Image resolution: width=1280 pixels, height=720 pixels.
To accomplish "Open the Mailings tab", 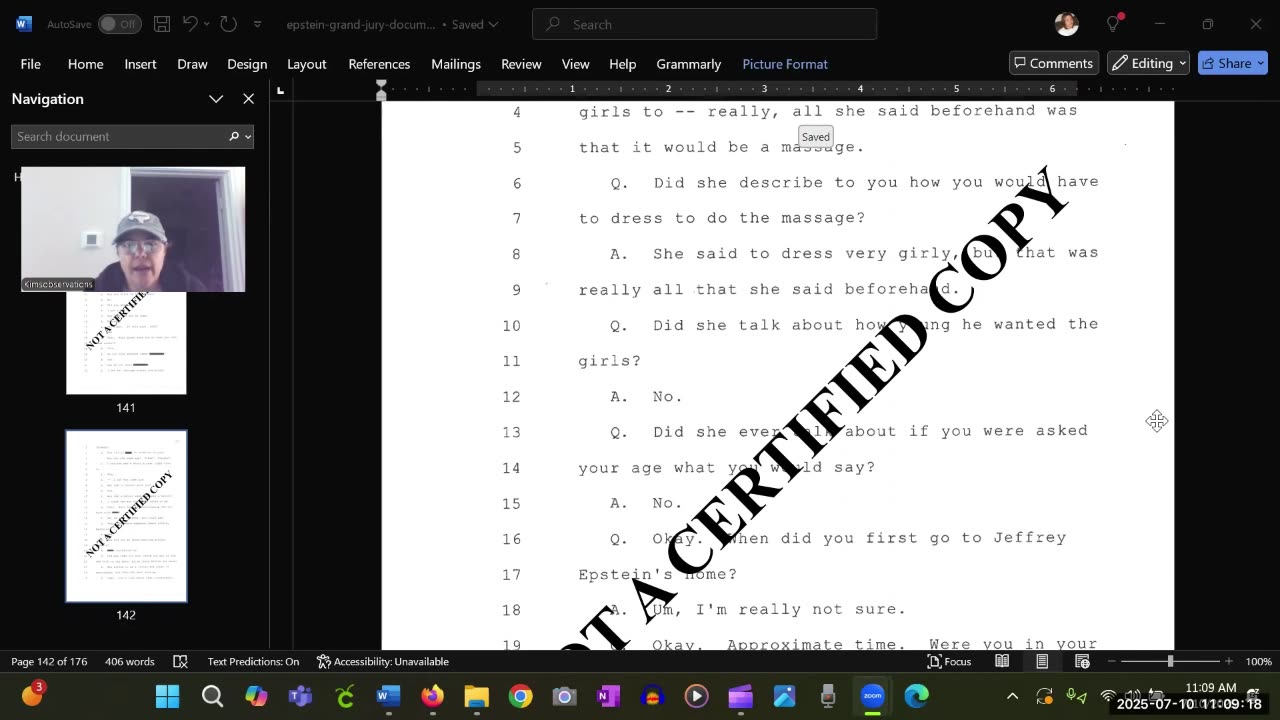I will pyautogui.click(x=456, y=64).
